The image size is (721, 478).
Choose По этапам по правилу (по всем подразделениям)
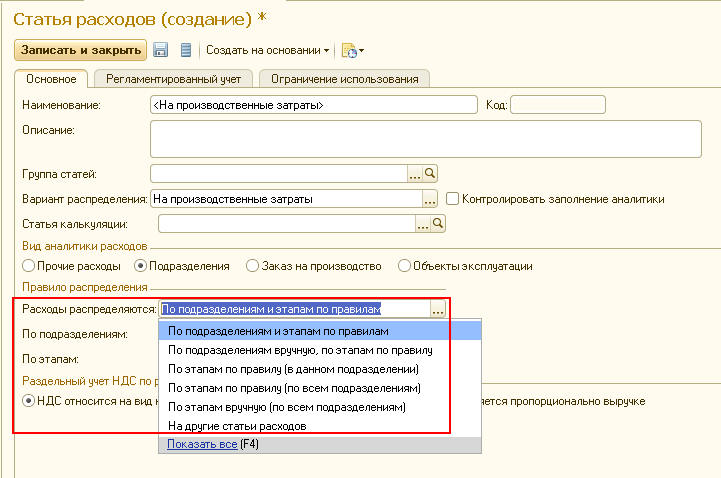pyautogui.click(x=320, y=388)
